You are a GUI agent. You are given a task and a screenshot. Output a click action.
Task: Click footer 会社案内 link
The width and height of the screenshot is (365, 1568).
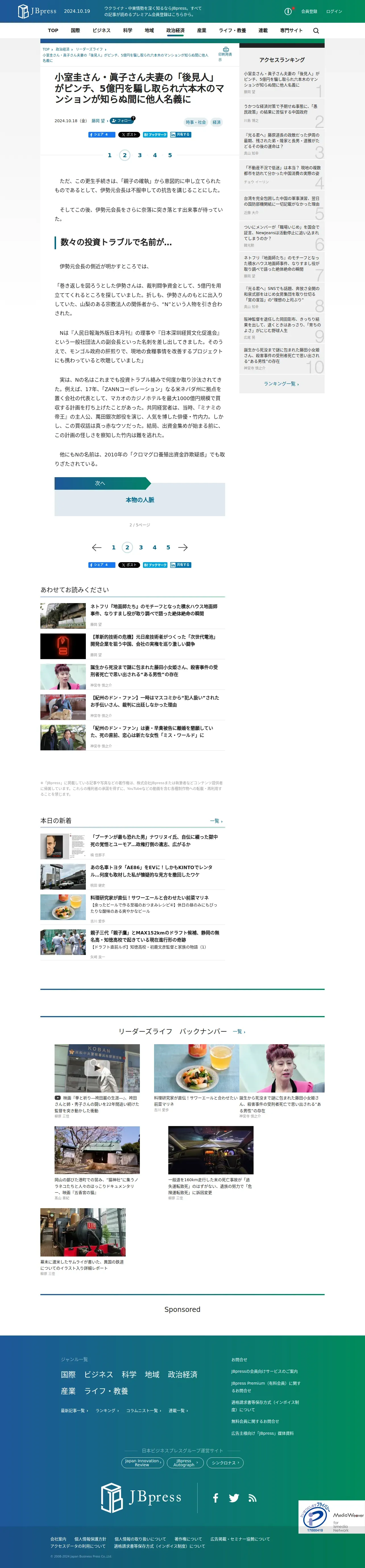tap(58, 1539)
